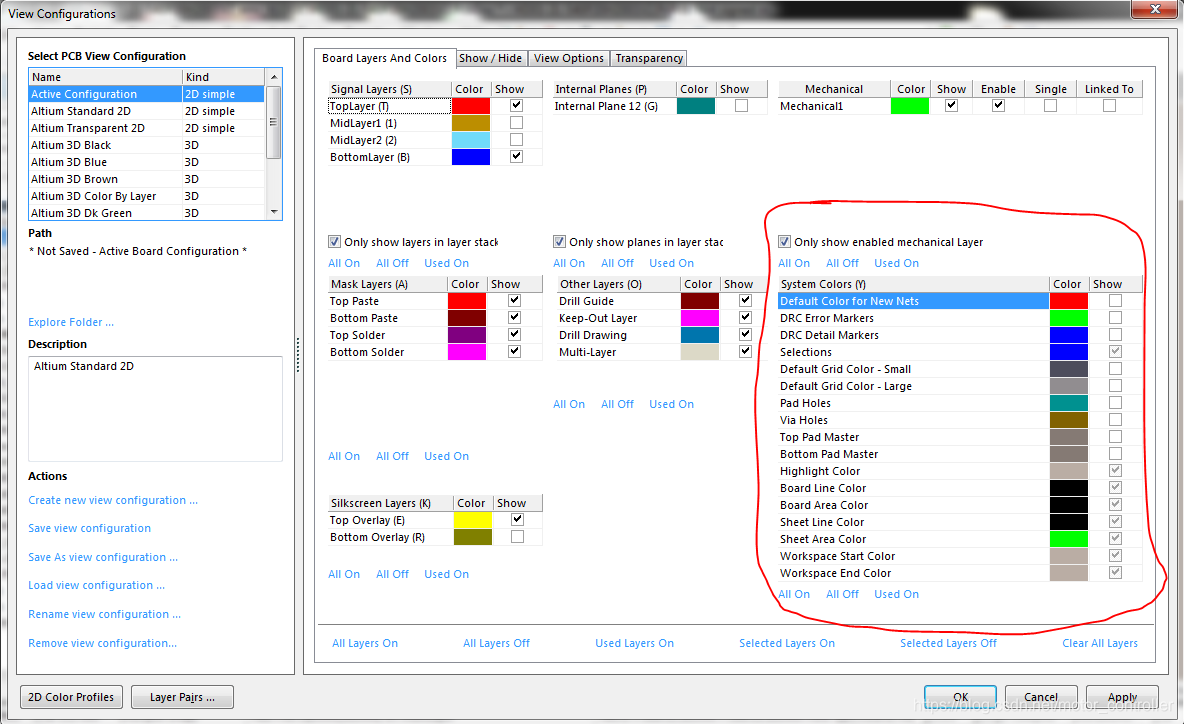Viewport: 1184px width, 724px height.
Task: Click Selected Layers Off link
Action: point(948,643)
